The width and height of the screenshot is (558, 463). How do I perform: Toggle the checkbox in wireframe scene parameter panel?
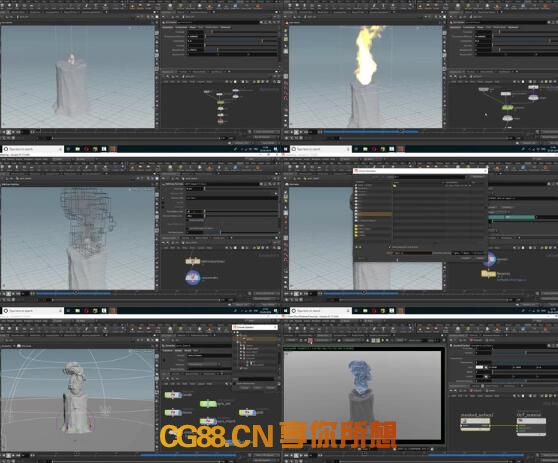188,220
